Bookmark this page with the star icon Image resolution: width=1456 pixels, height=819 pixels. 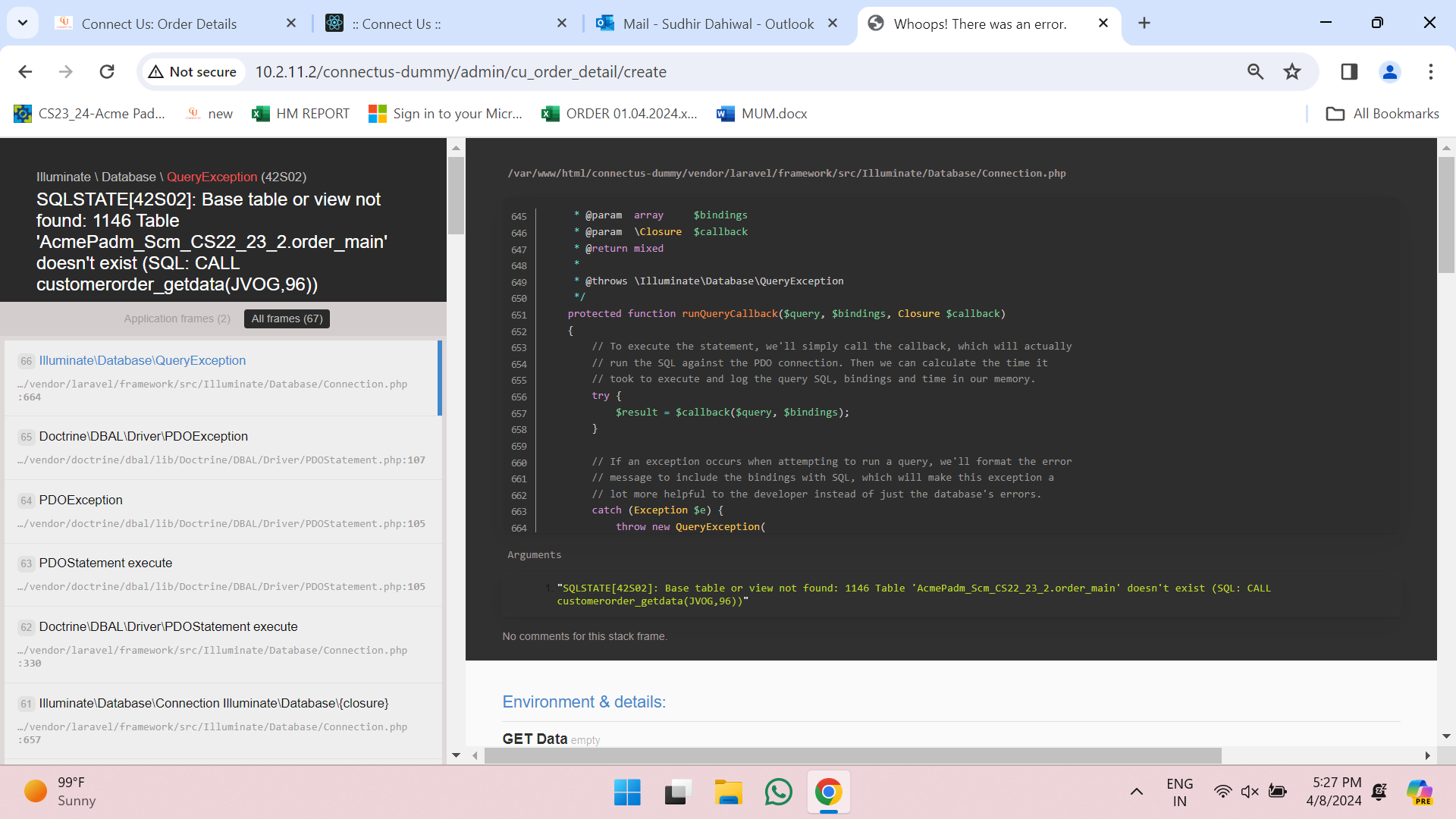[1292, 71]
